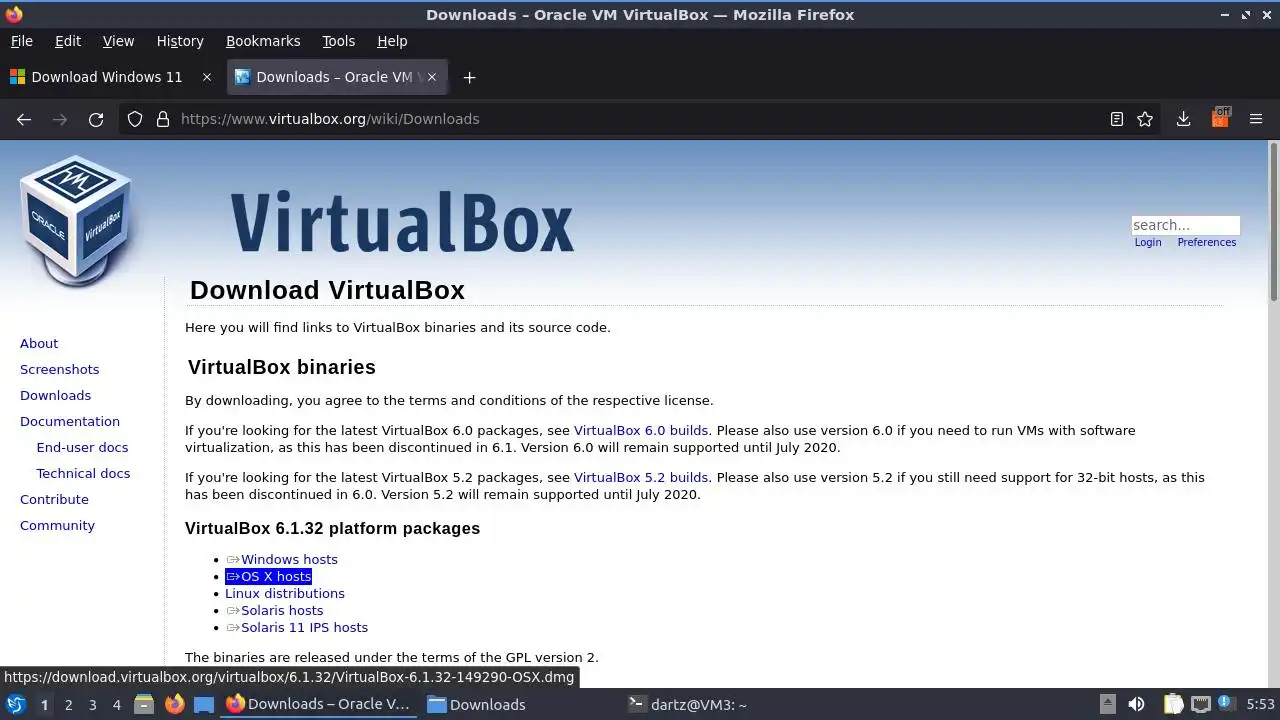Screen dimensions: 1280x720
Task: Click the VirtualBox wordmark banner
Action: (402, 221)
